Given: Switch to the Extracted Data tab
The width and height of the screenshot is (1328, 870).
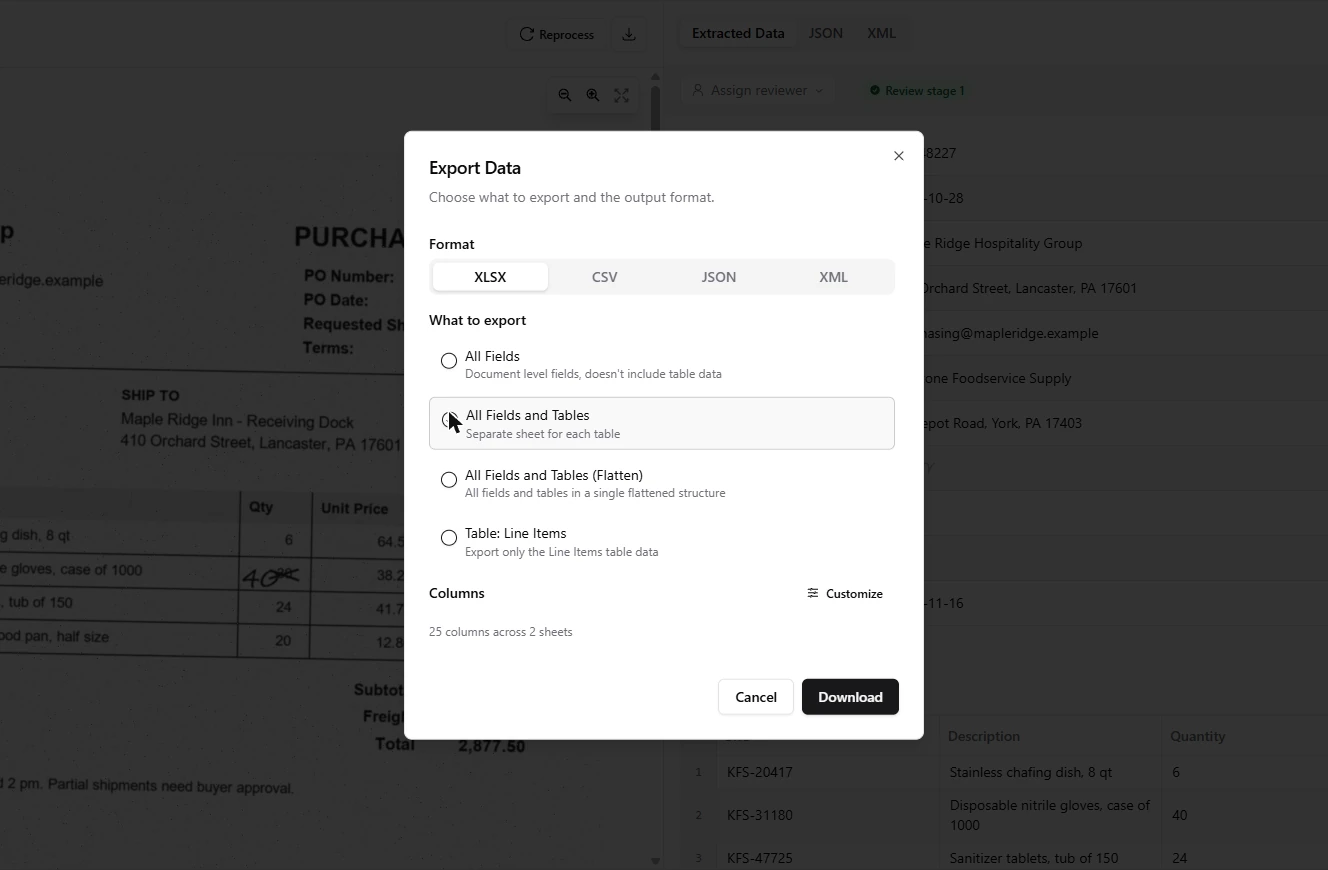Looking at the screenshot, I should [x=738, y=33].
